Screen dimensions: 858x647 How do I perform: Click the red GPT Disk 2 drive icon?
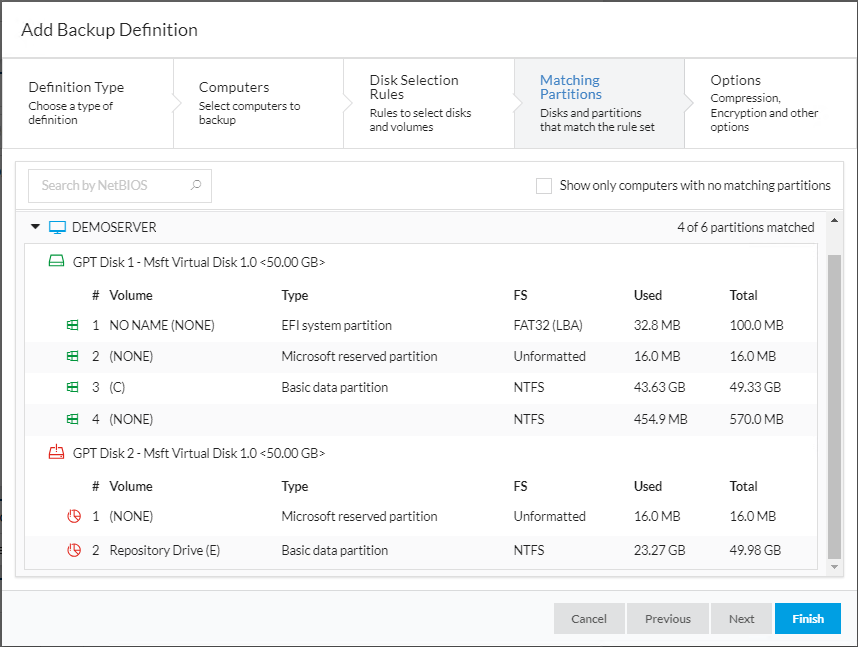57,453
